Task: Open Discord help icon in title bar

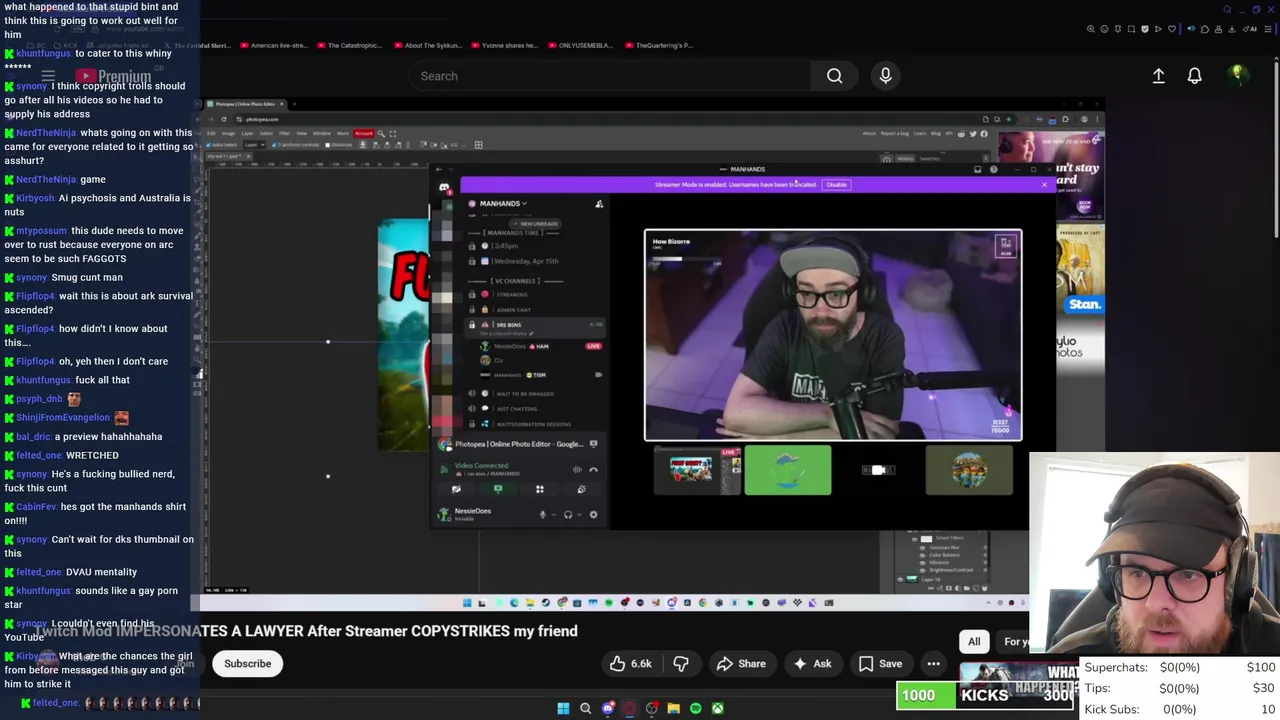Action: [x=993, y=169]
